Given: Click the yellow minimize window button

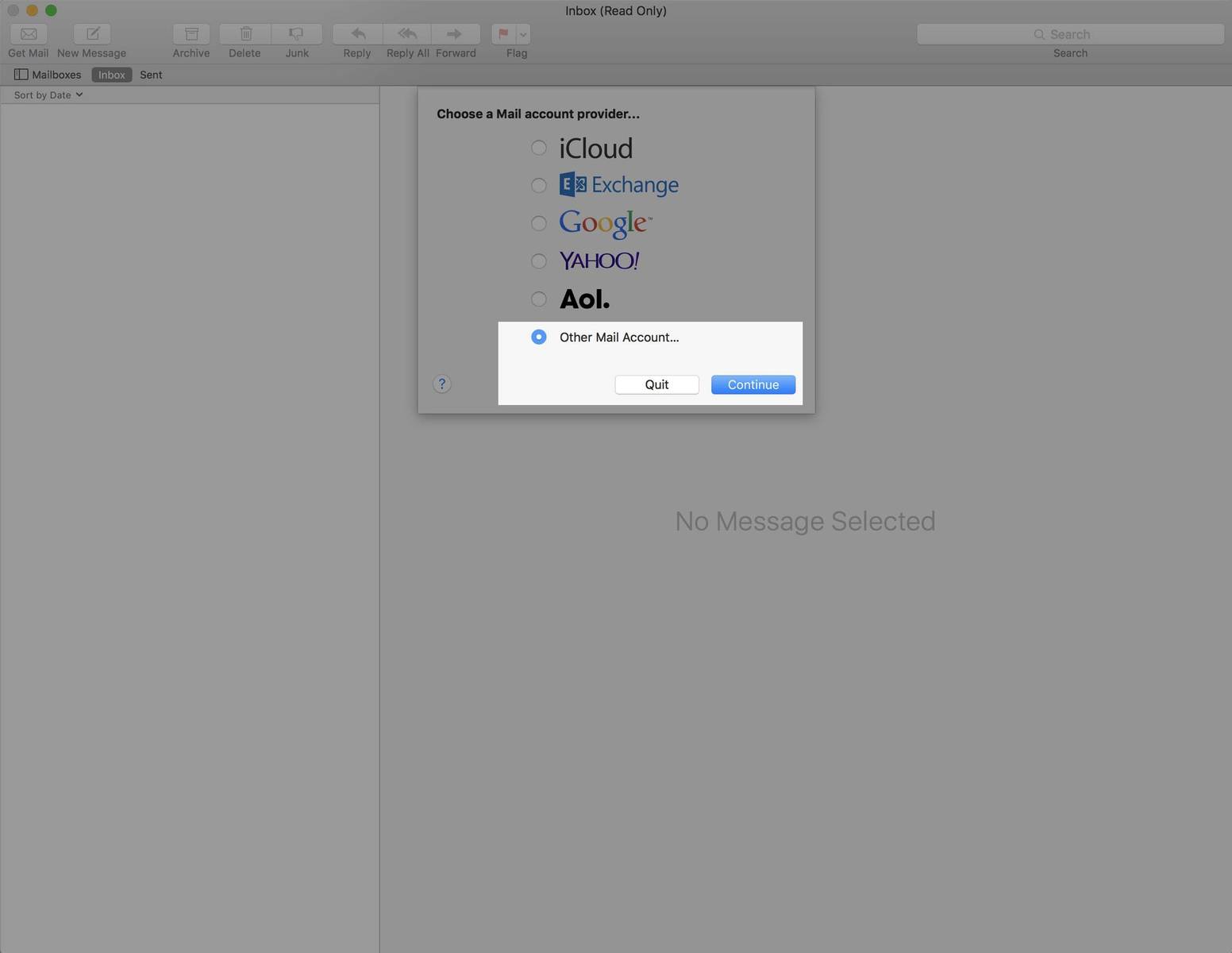Looking at the screenshot, I should 32,10.
